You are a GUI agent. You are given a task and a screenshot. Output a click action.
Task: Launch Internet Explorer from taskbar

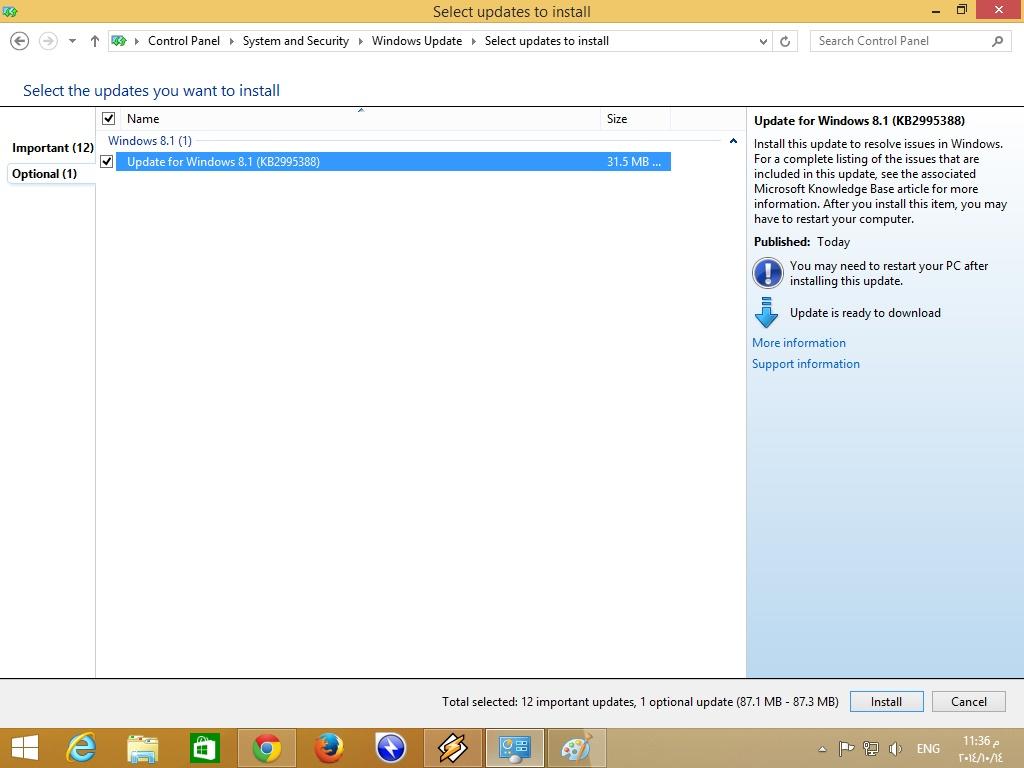(82, 748)
